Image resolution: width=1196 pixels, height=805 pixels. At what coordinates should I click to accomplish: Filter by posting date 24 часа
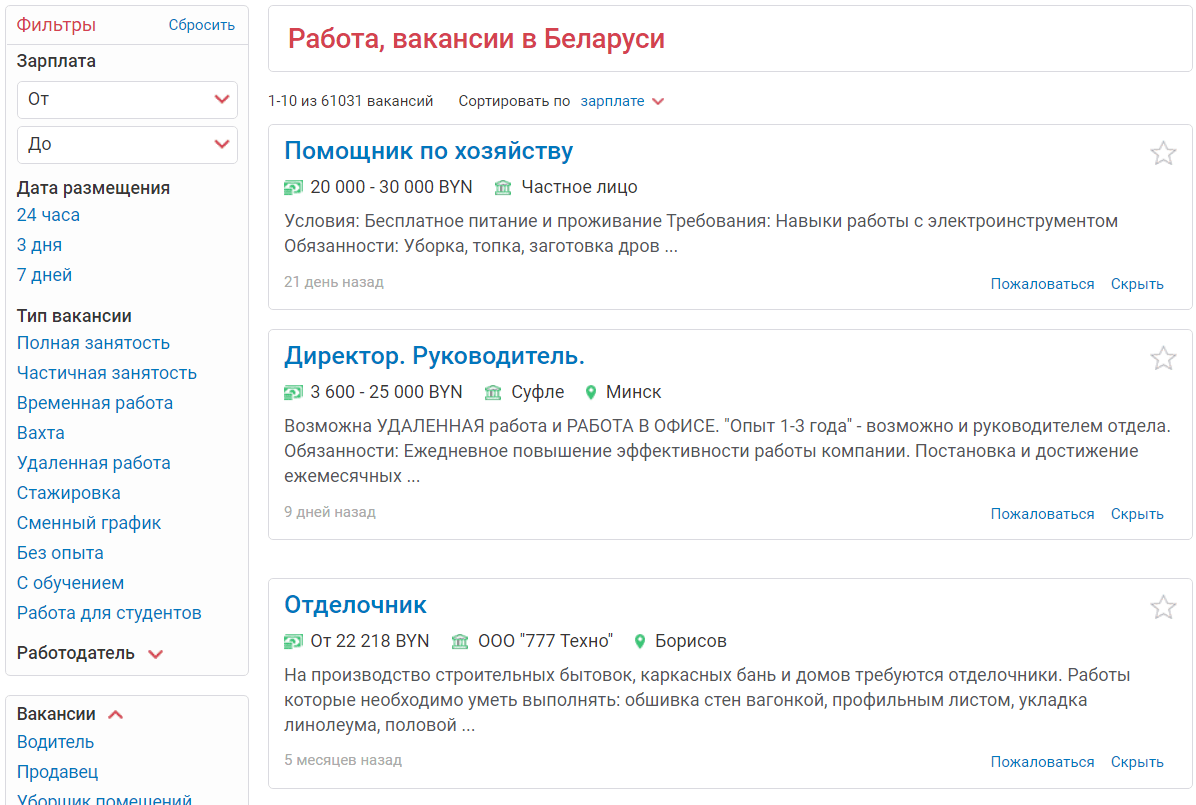48,215
